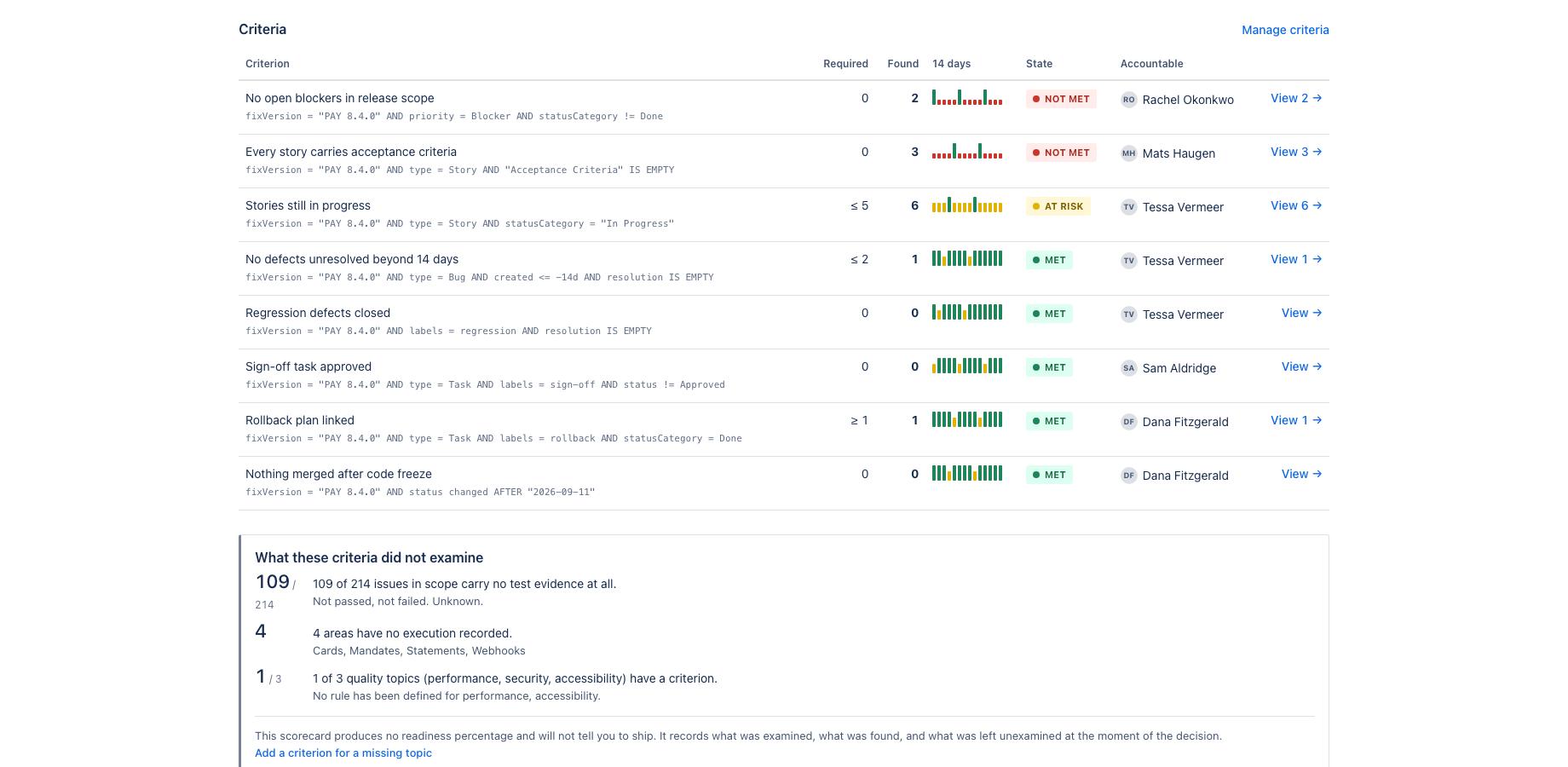This screenshot has height=767, width=1568.
Task: Click 'No open blockers in release scope' title
Action: [x=340, y=98]
